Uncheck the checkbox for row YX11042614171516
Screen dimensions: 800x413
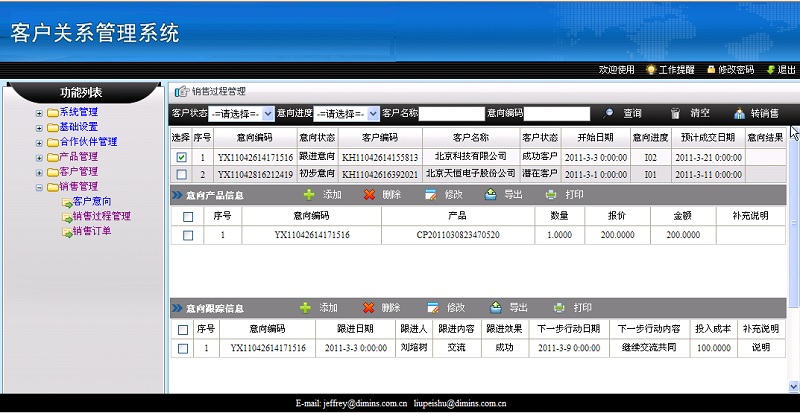(181, 158)
